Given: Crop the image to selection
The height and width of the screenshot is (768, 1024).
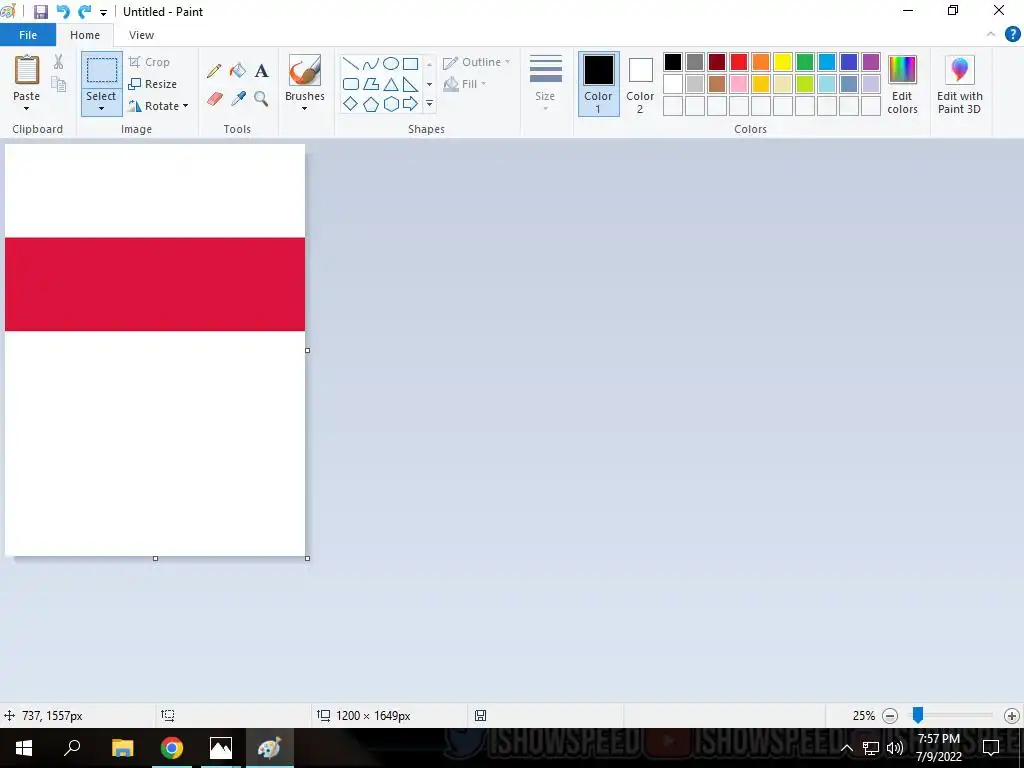Looking at the screenshot, I should tap(150, 62).
